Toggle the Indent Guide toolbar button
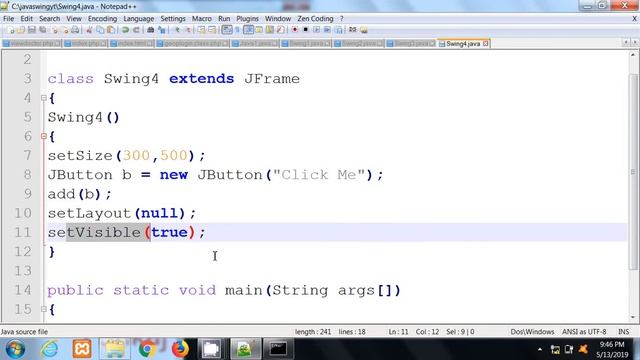The height and width of the screenshot is (360, 640). 248,30
